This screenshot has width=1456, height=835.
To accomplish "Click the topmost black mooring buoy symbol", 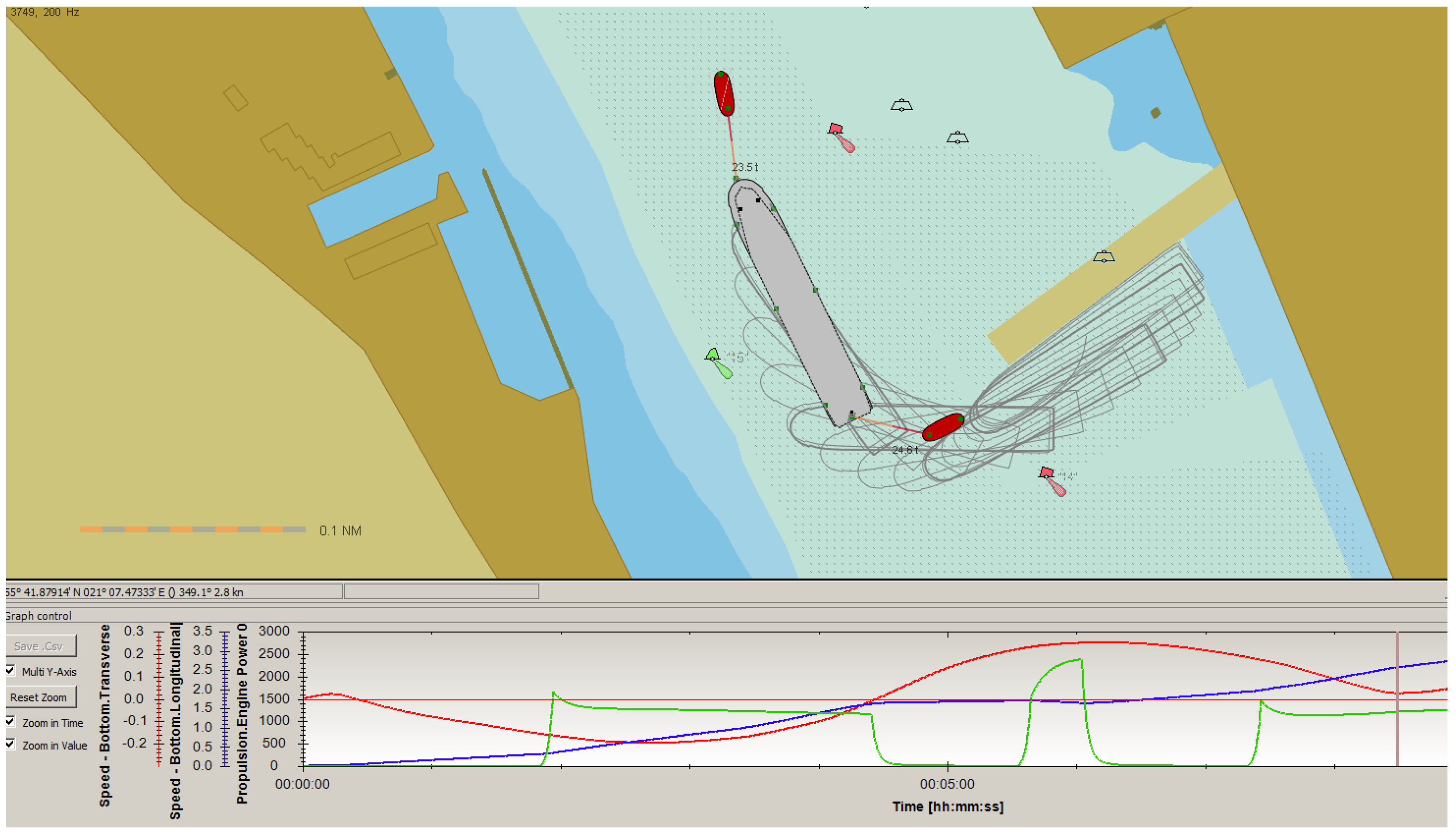I will [901, 105].
